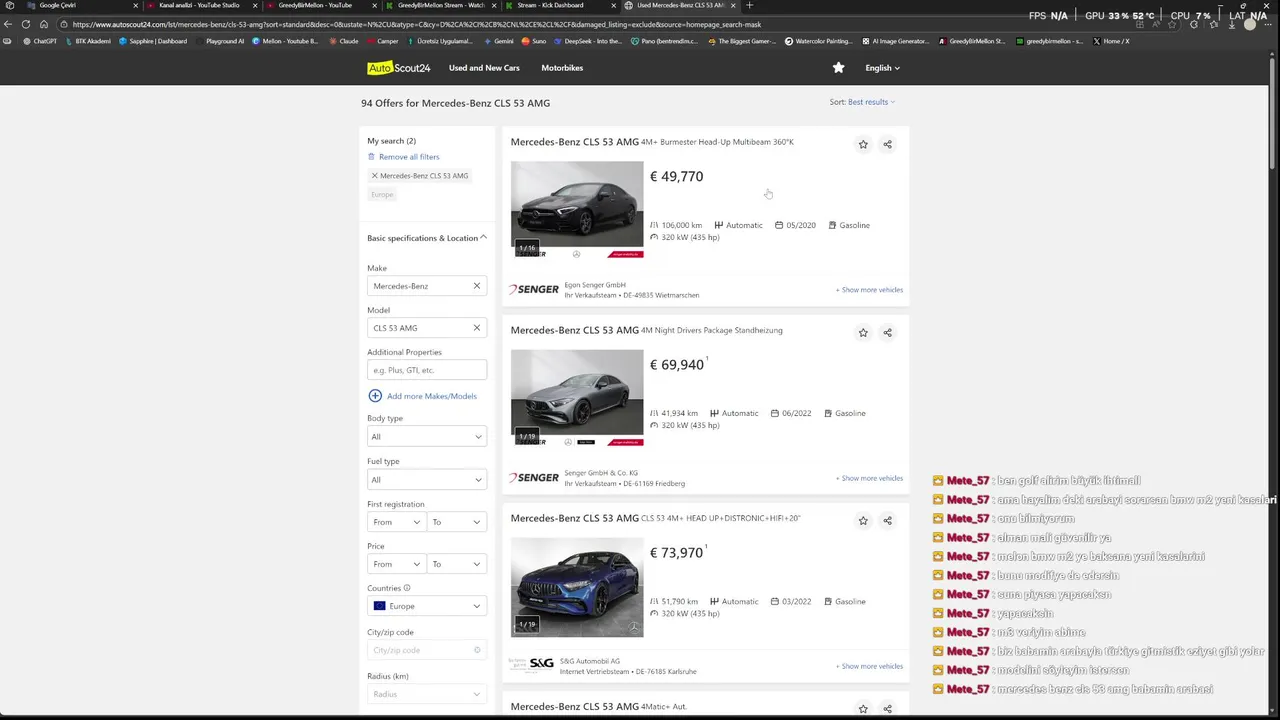
Task: Star the €73,970 CLS 53 listing
Action: [863, 520]
